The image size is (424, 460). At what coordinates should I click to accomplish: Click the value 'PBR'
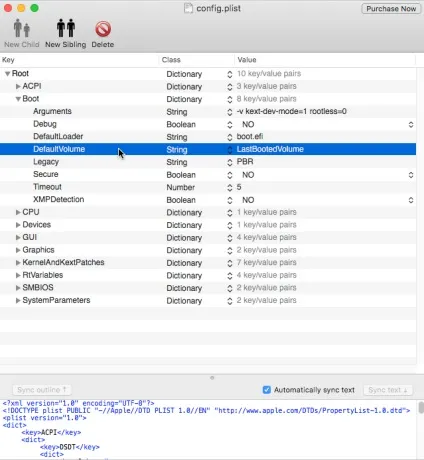click(245, 162)
